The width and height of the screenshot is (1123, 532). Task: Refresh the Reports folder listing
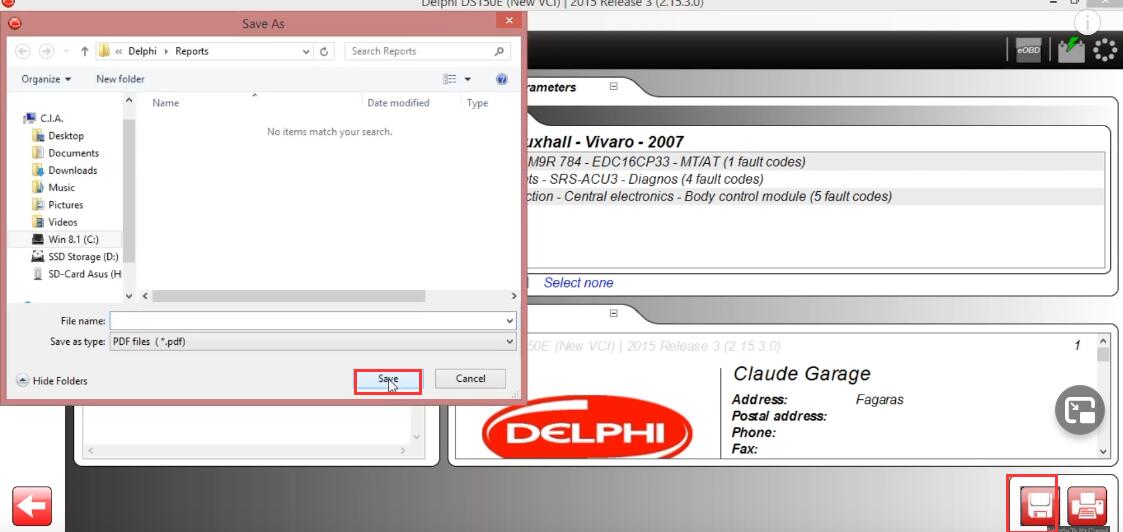(324, 52)
